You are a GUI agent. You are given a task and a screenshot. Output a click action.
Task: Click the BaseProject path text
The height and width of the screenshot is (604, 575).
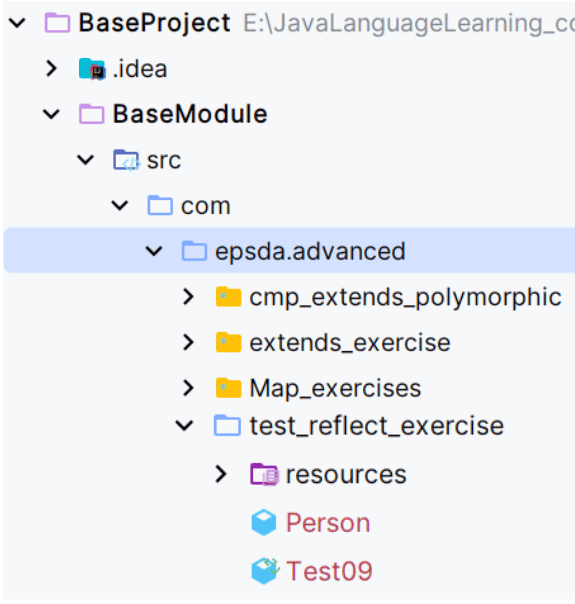point(408,23)
